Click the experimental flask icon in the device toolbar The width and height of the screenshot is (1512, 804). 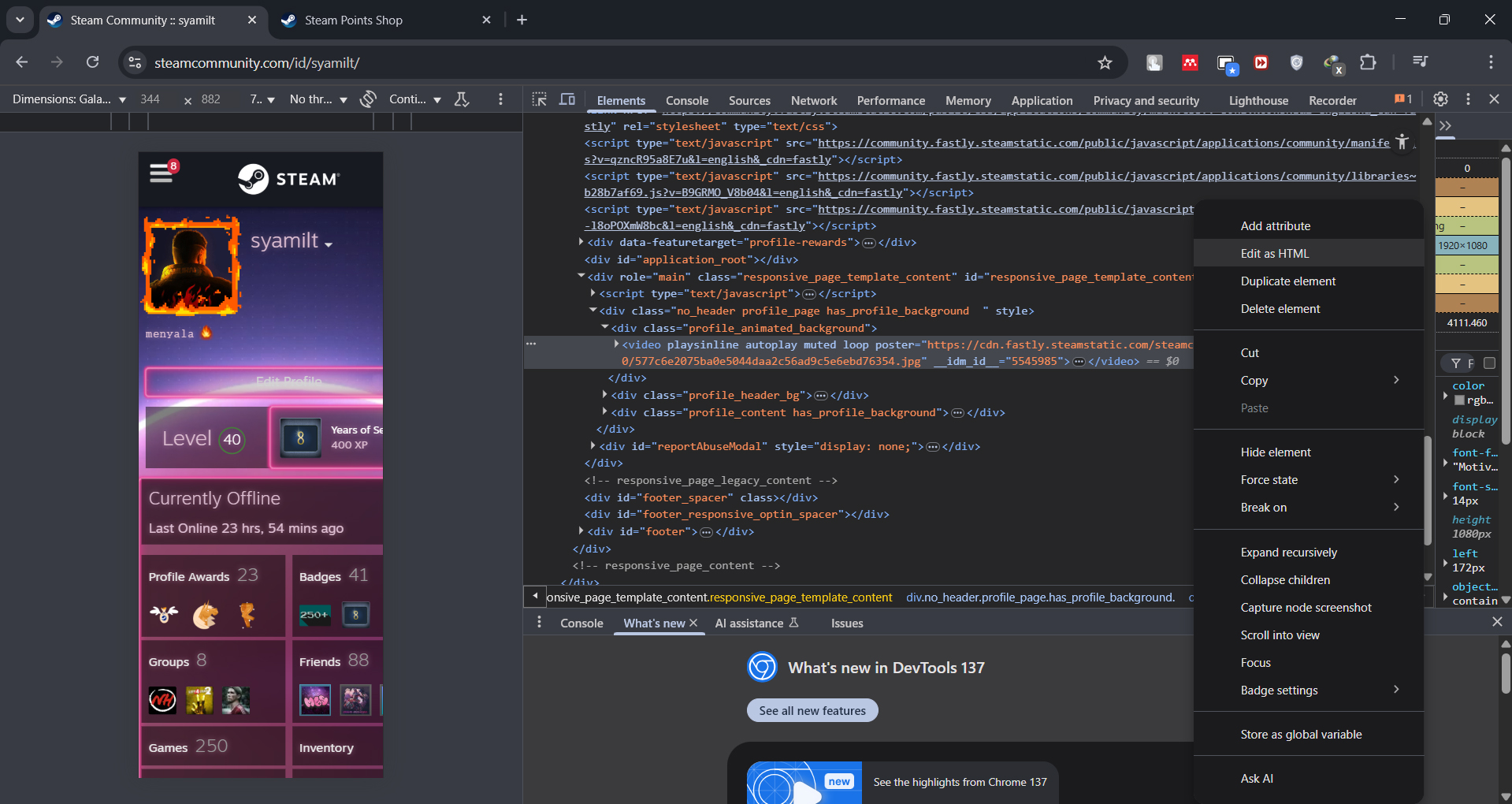click(x=462, y=99)
